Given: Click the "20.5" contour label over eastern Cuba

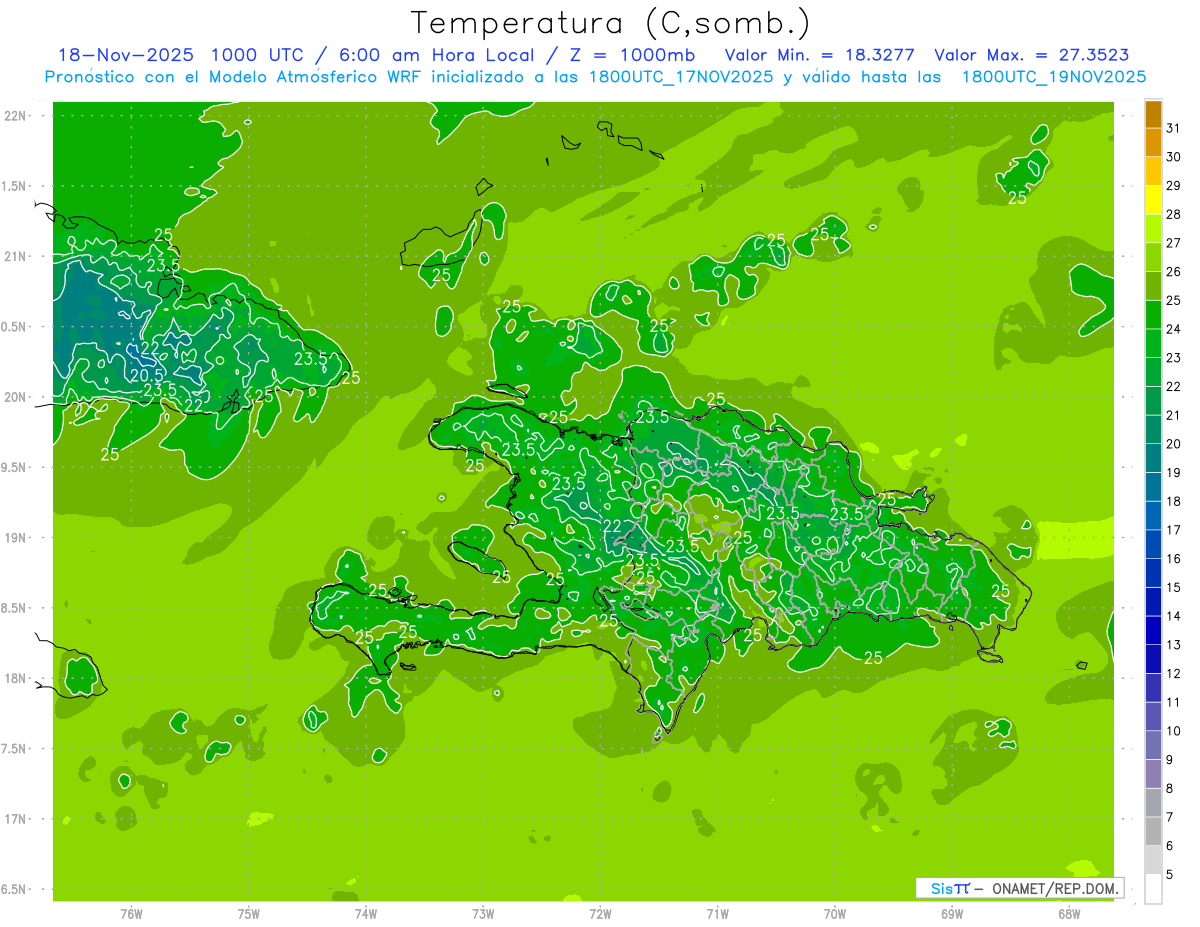Looking at the screenshot, I should [148, 375].
